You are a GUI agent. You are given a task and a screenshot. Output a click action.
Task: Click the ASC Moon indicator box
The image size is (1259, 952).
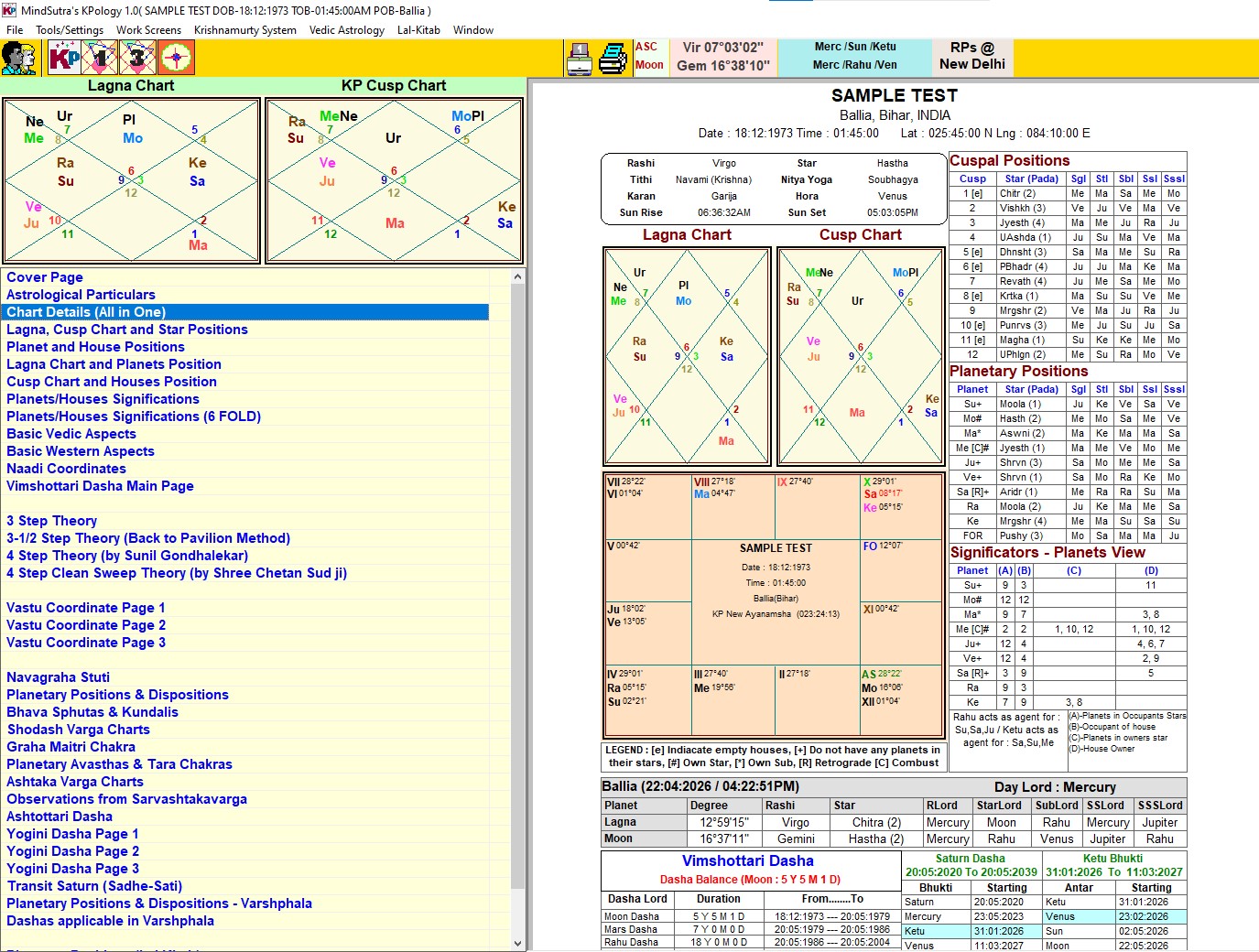(649, 56)
